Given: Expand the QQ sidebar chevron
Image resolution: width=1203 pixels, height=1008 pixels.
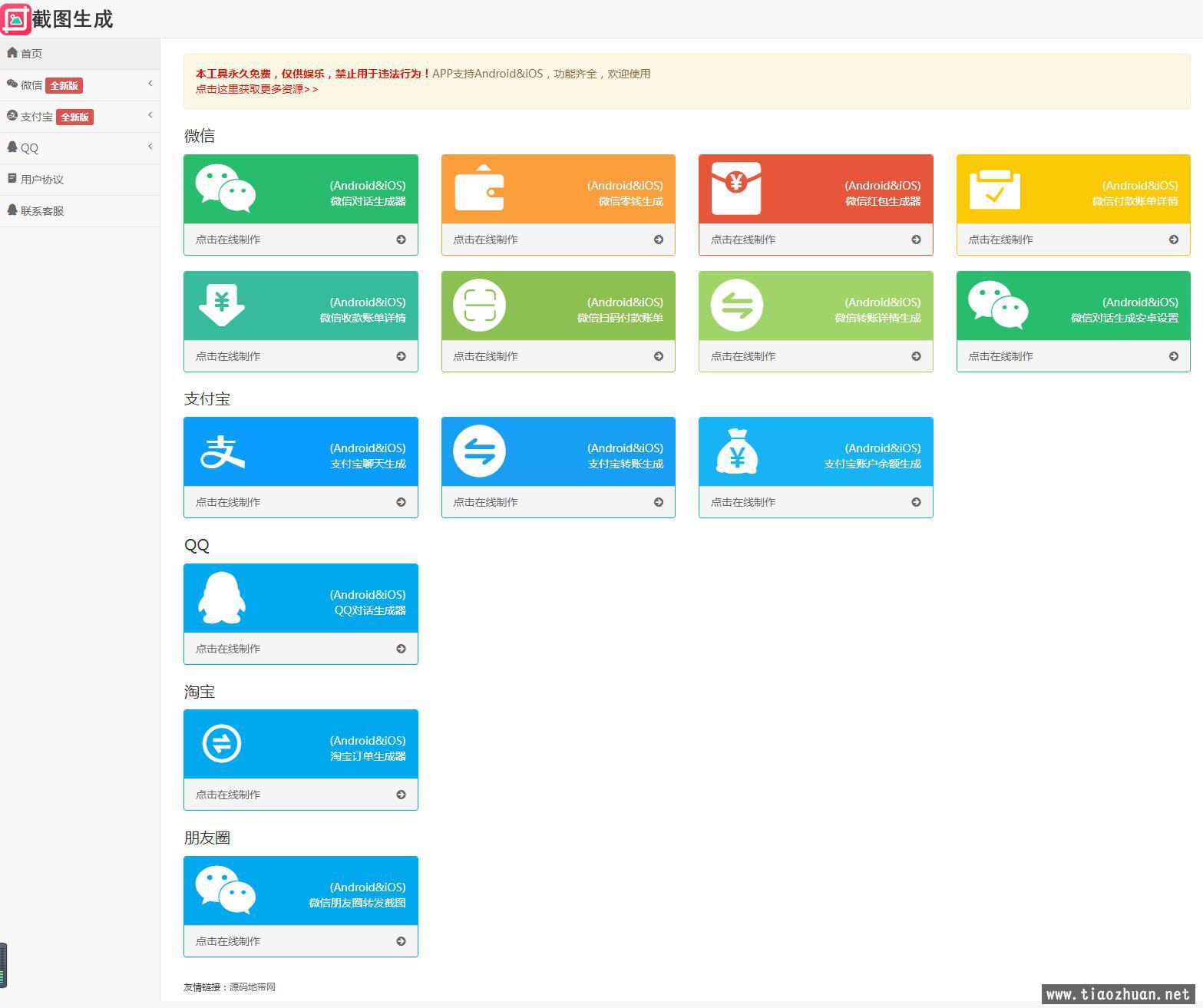Looking at the screenshot, I should pos(150,147).
